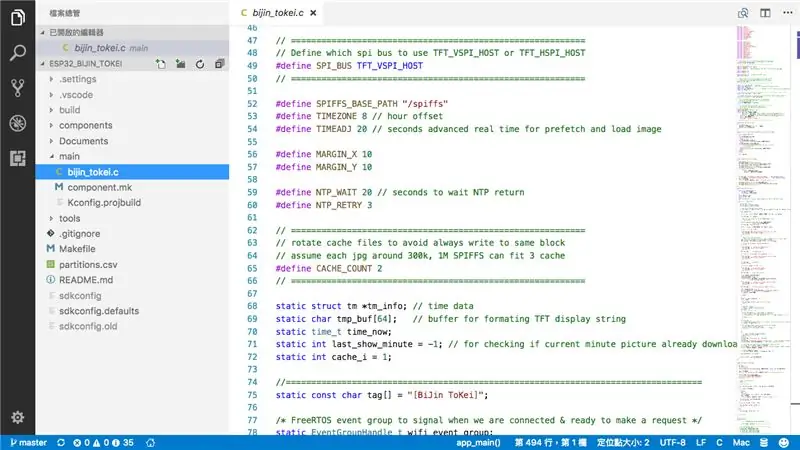The height and width of the screenshot is (450, 800).
Task: Click app_main() symbol in status bar
Action: pyautogui.click(x=478, y=442)
